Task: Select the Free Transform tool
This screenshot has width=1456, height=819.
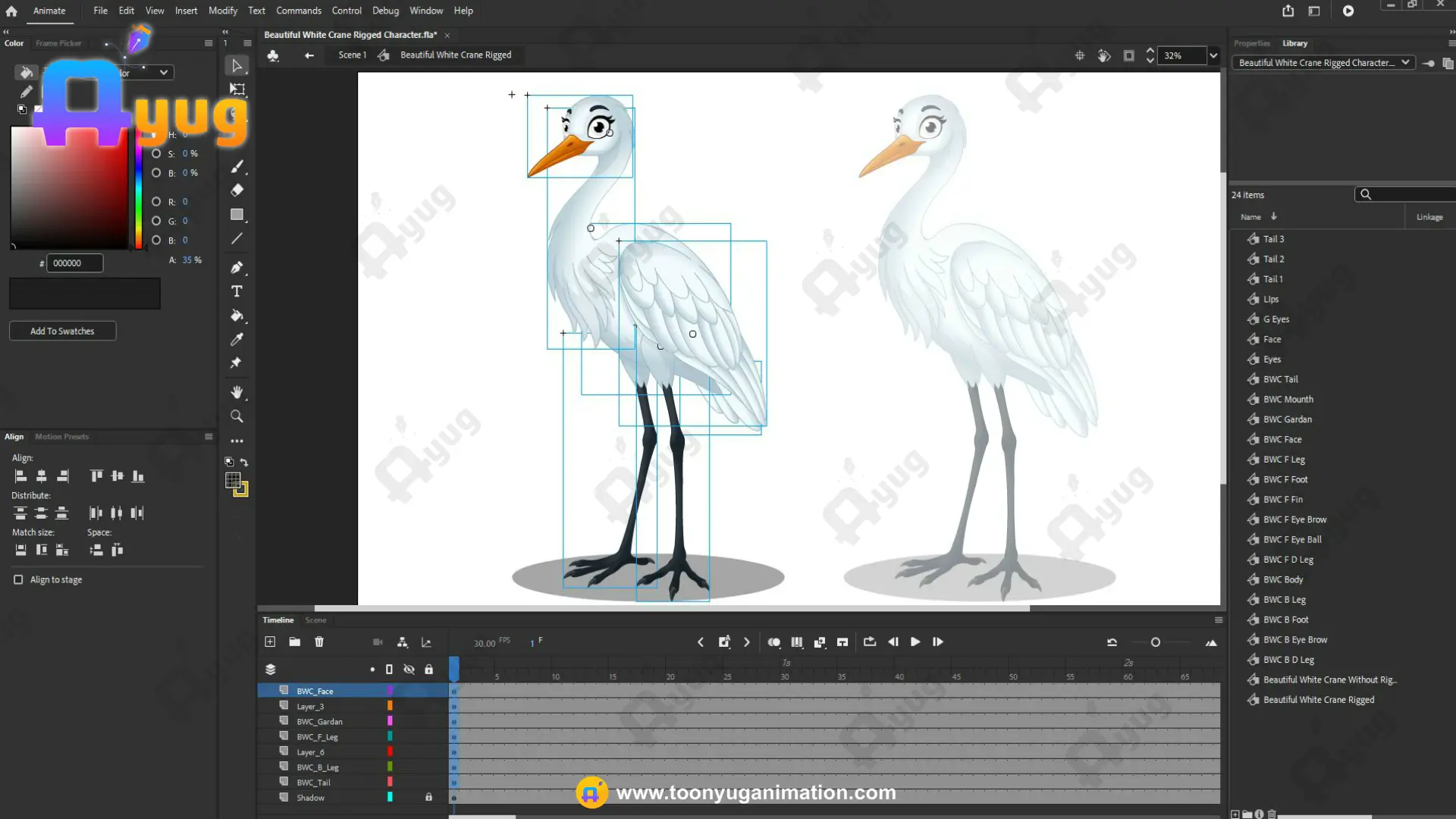Action: click(x=237, y=89)
